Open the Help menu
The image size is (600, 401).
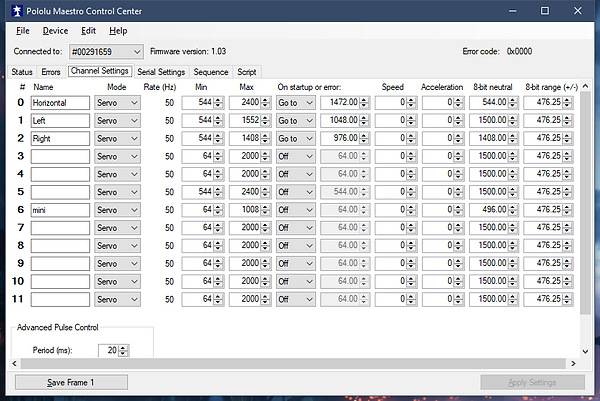[118, 31]
